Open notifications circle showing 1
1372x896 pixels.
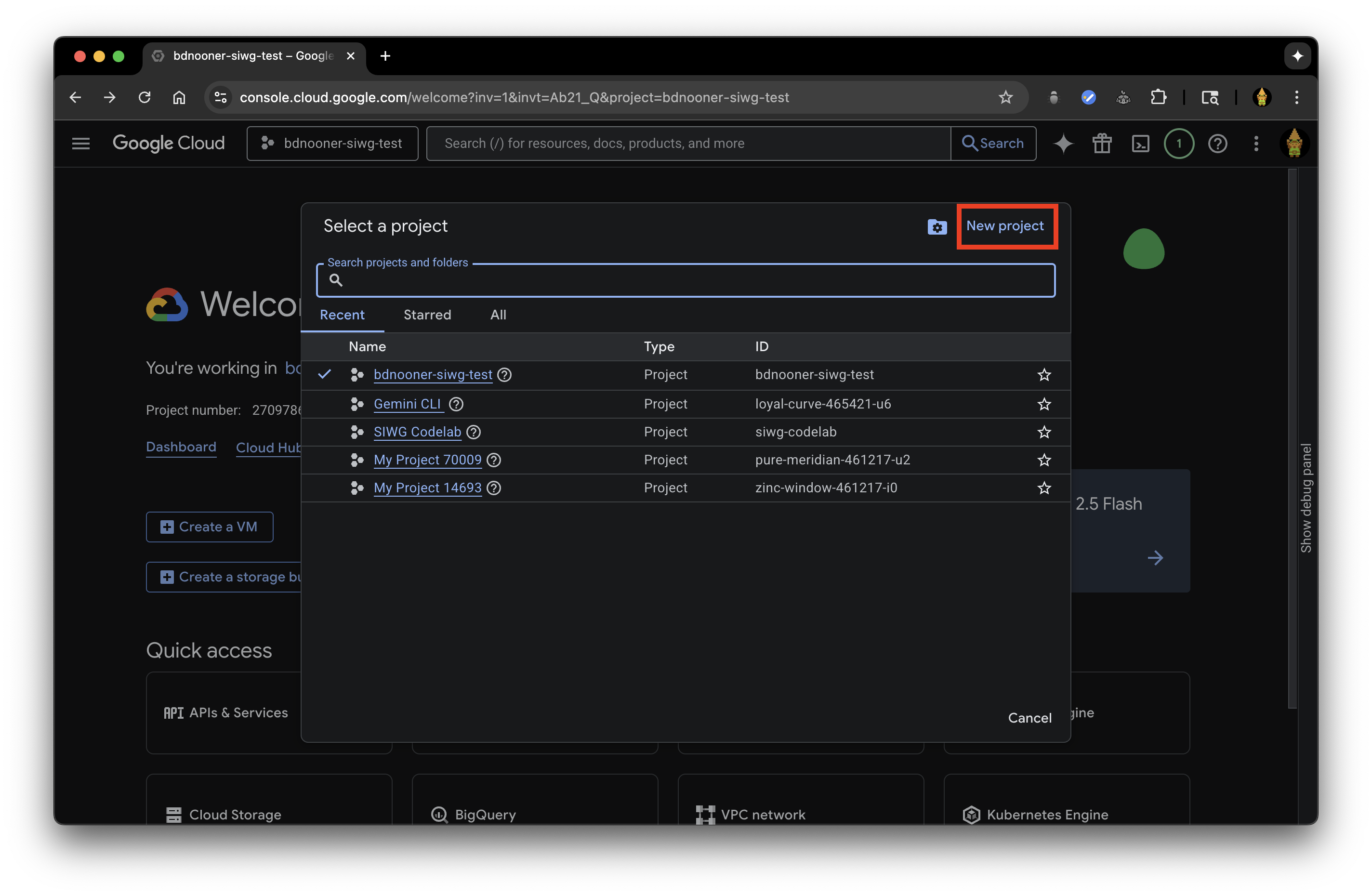1178,144
